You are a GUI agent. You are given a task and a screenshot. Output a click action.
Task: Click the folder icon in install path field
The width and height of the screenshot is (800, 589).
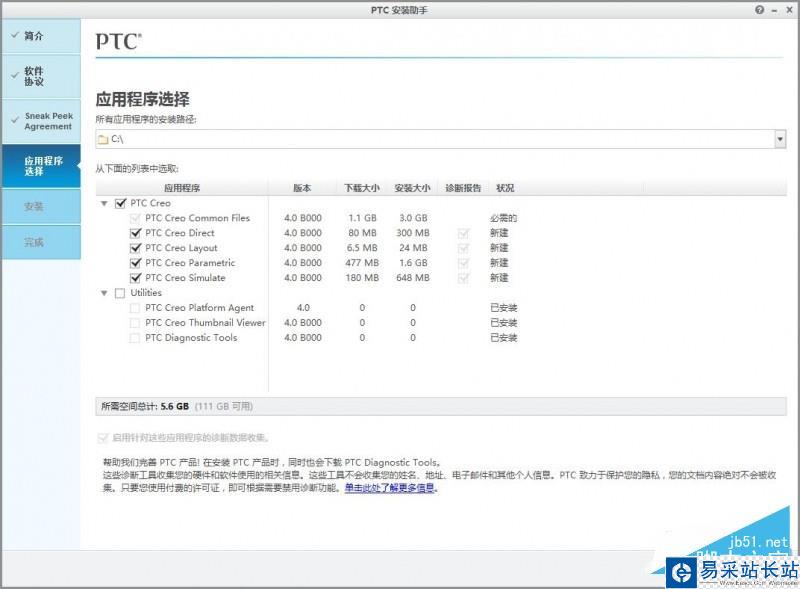[103, 139]
